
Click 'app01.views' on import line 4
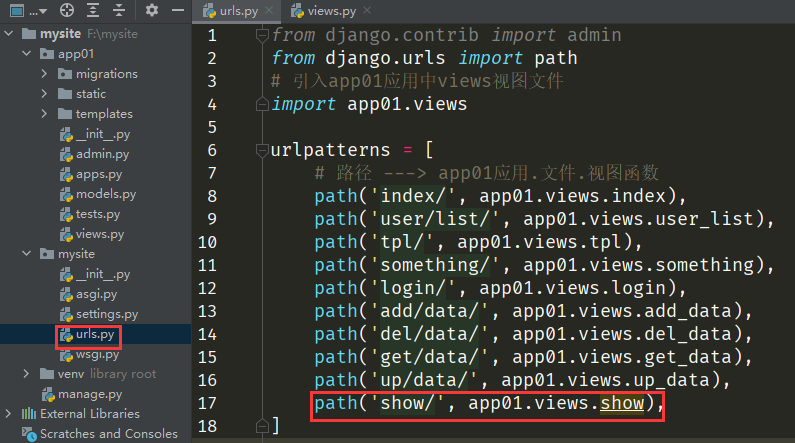click(x=407, y=104)
